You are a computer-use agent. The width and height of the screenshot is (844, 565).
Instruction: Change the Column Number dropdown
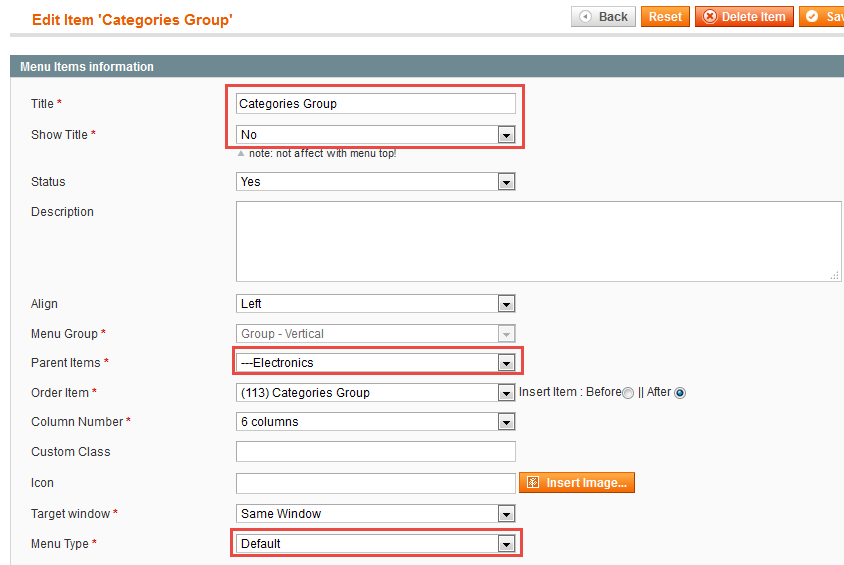pyautogui.click(x=376, y=422)
